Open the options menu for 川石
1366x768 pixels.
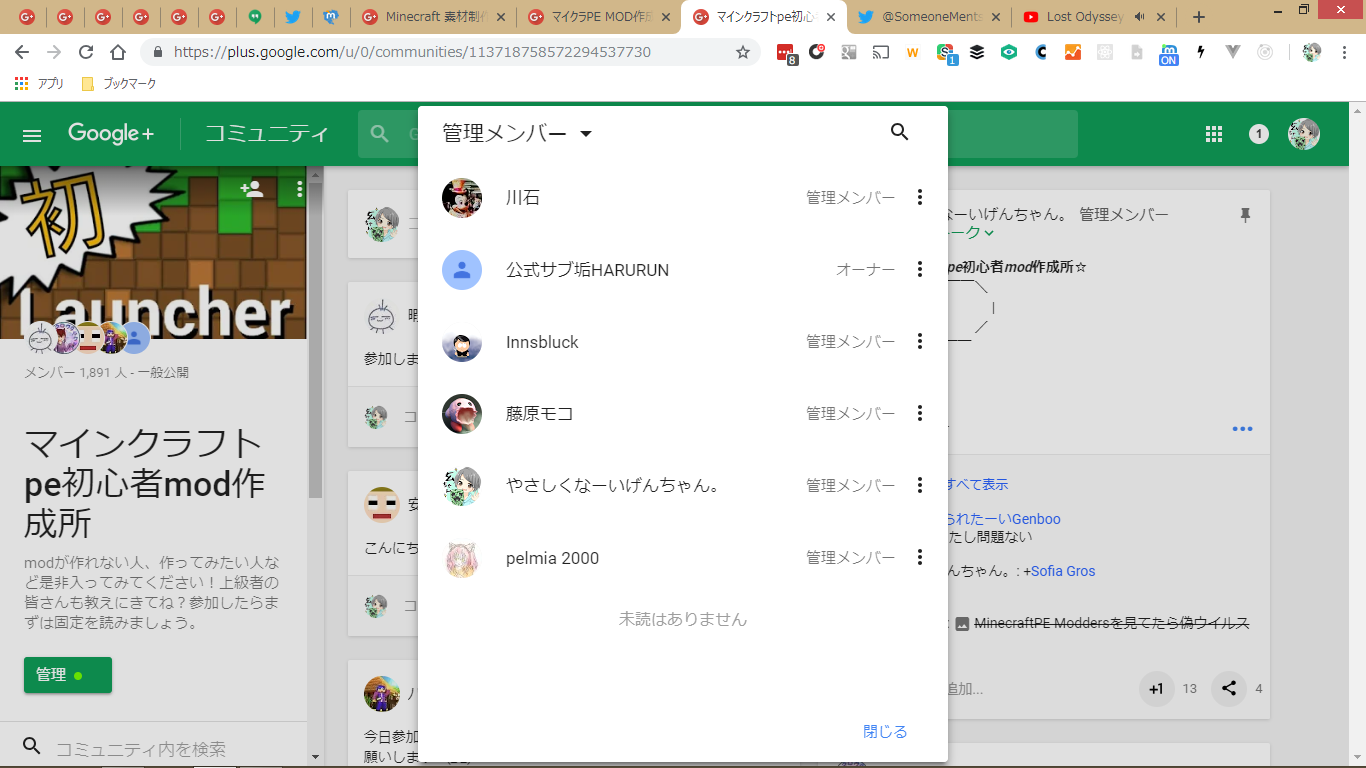pos(920,197)
